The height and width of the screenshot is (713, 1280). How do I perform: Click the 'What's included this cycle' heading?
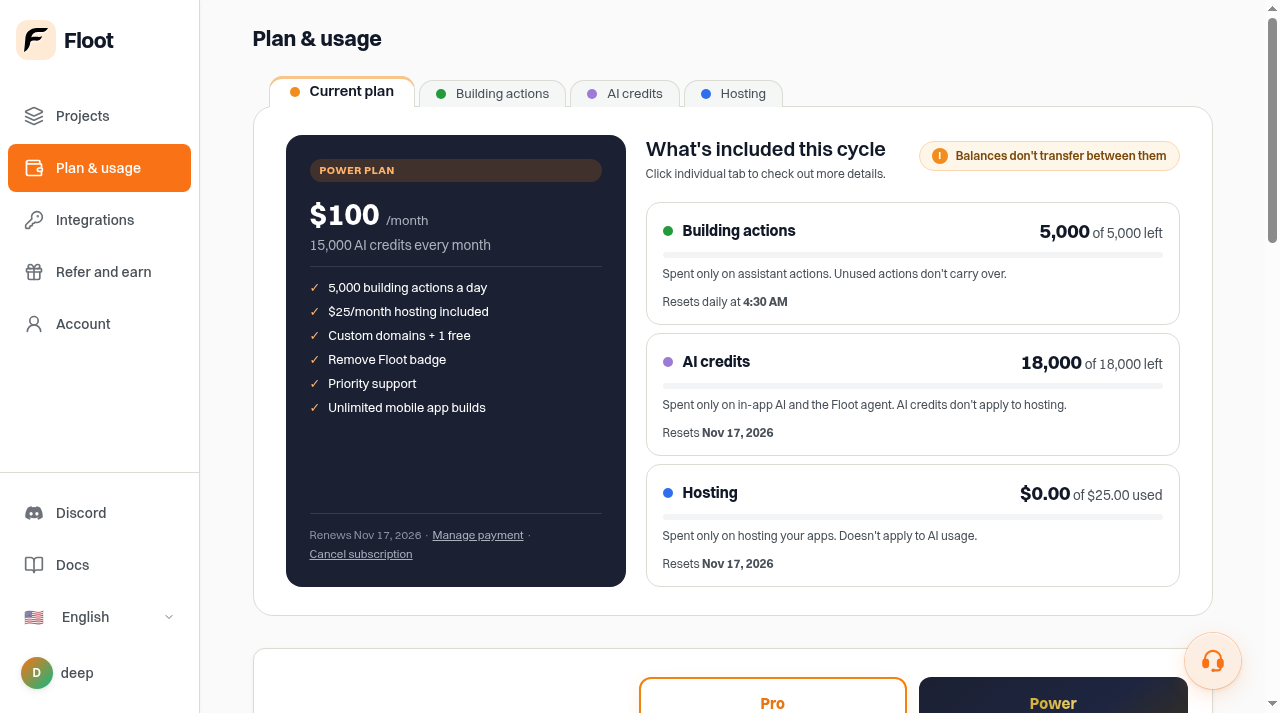pyautogui.click(x=766, y=149)
